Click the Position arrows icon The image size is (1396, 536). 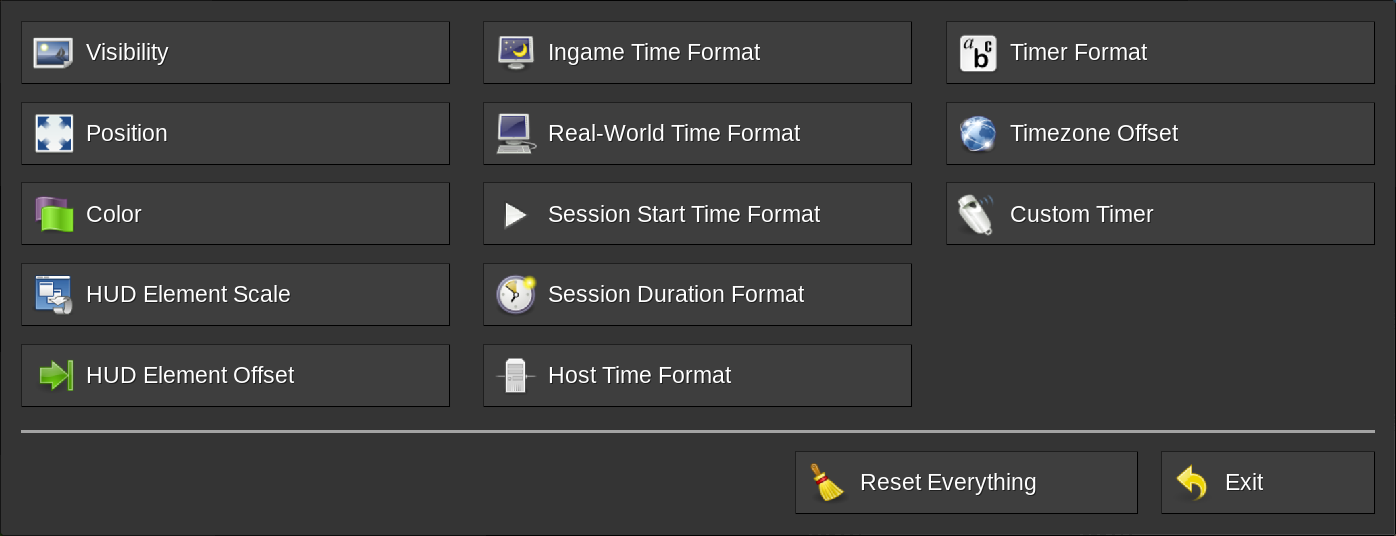tap(54, 134)
